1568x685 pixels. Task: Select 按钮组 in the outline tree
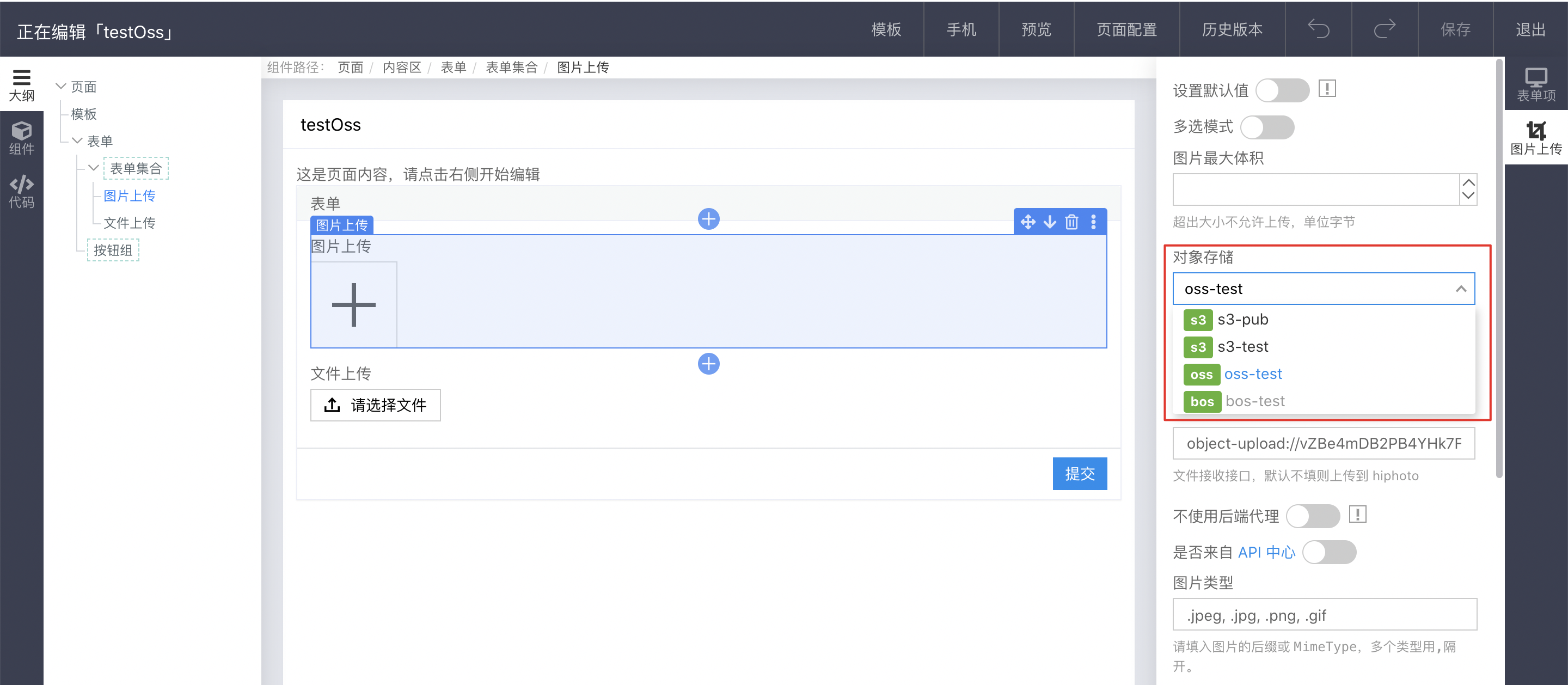113,249
